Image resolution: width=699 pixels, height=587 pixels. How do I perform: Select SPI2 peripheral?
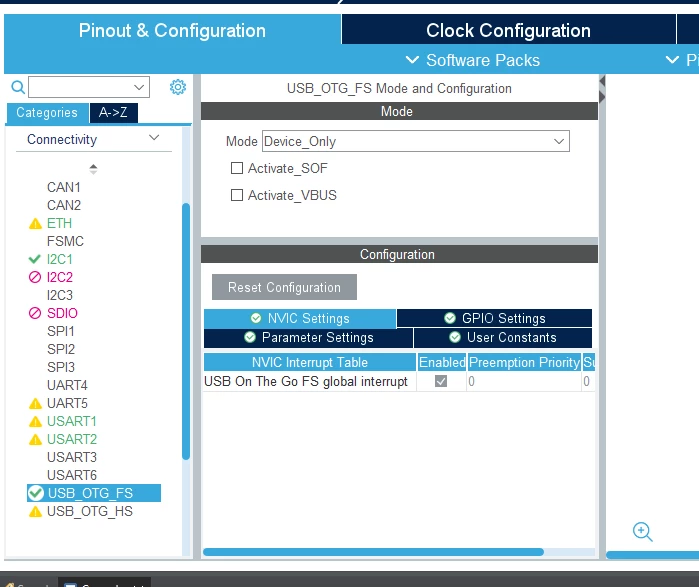click(61, 349)
